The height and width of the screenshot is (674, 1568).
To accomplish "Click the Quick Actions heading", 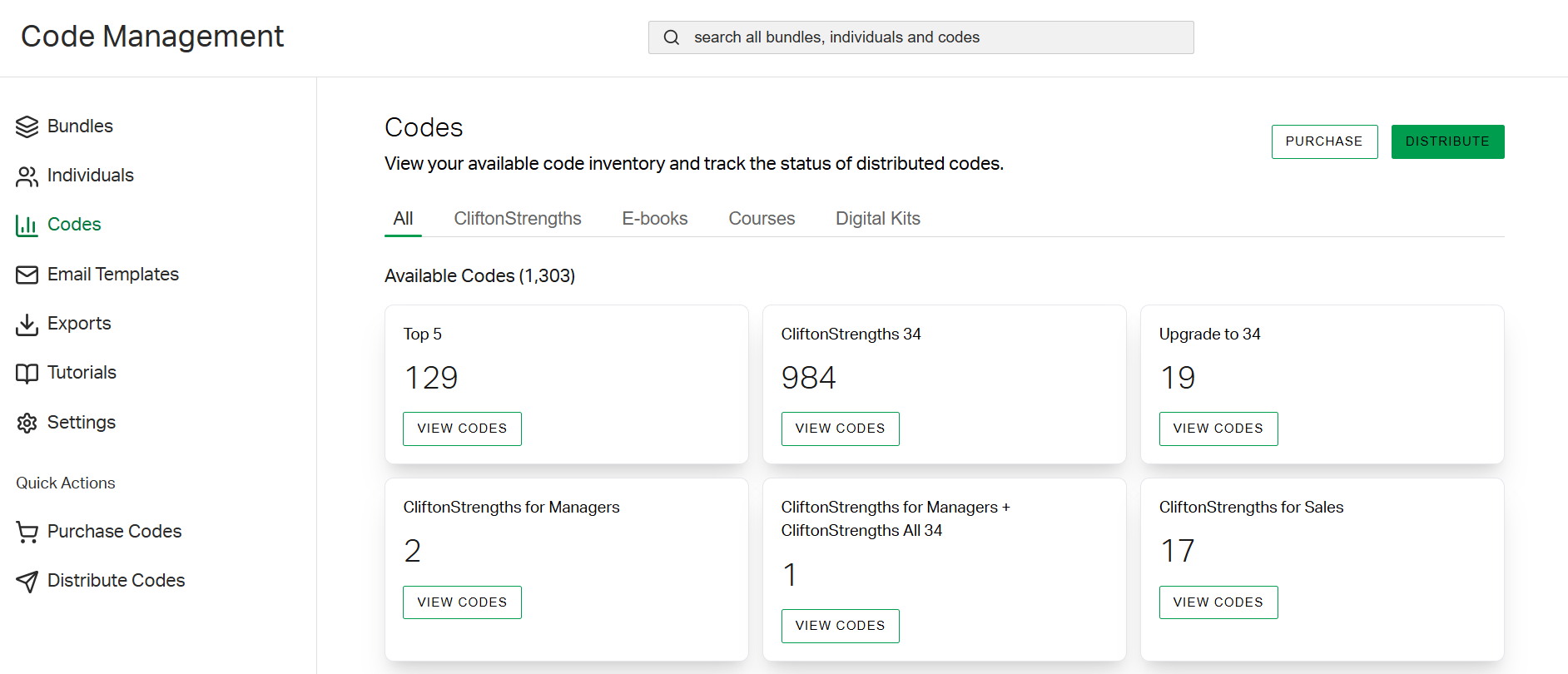I will [x=66, y=483].
